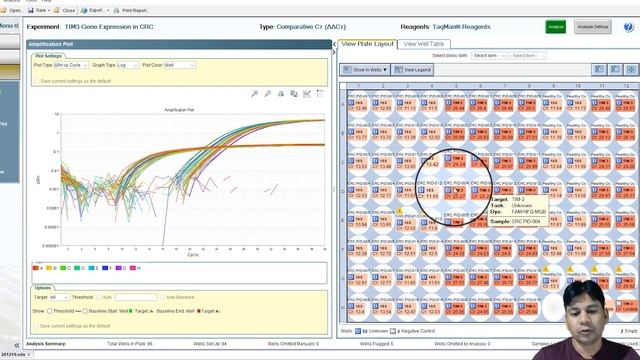
Task: Select plate column header 12
Action: 626,86
